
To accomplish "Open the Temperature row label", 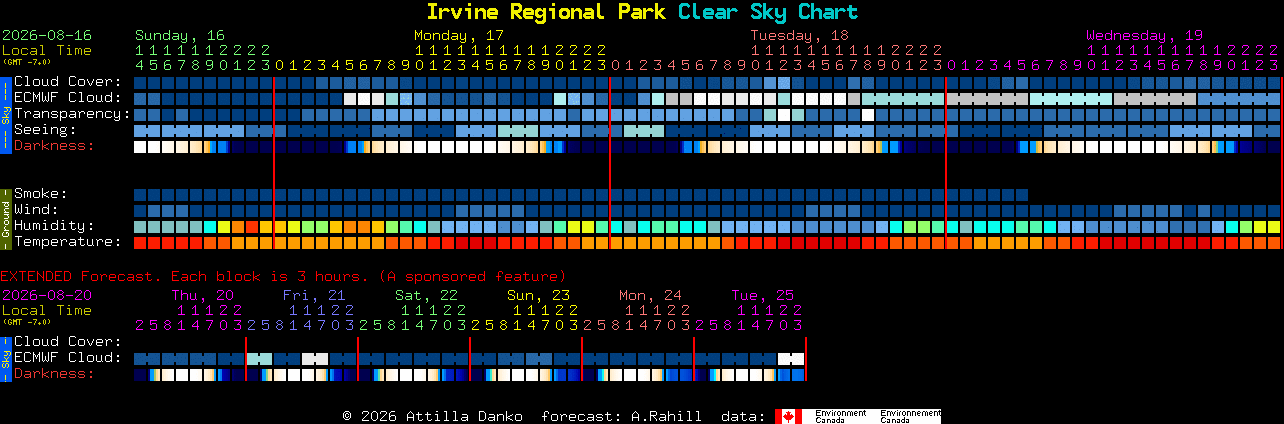I will [x=68, y=242].
